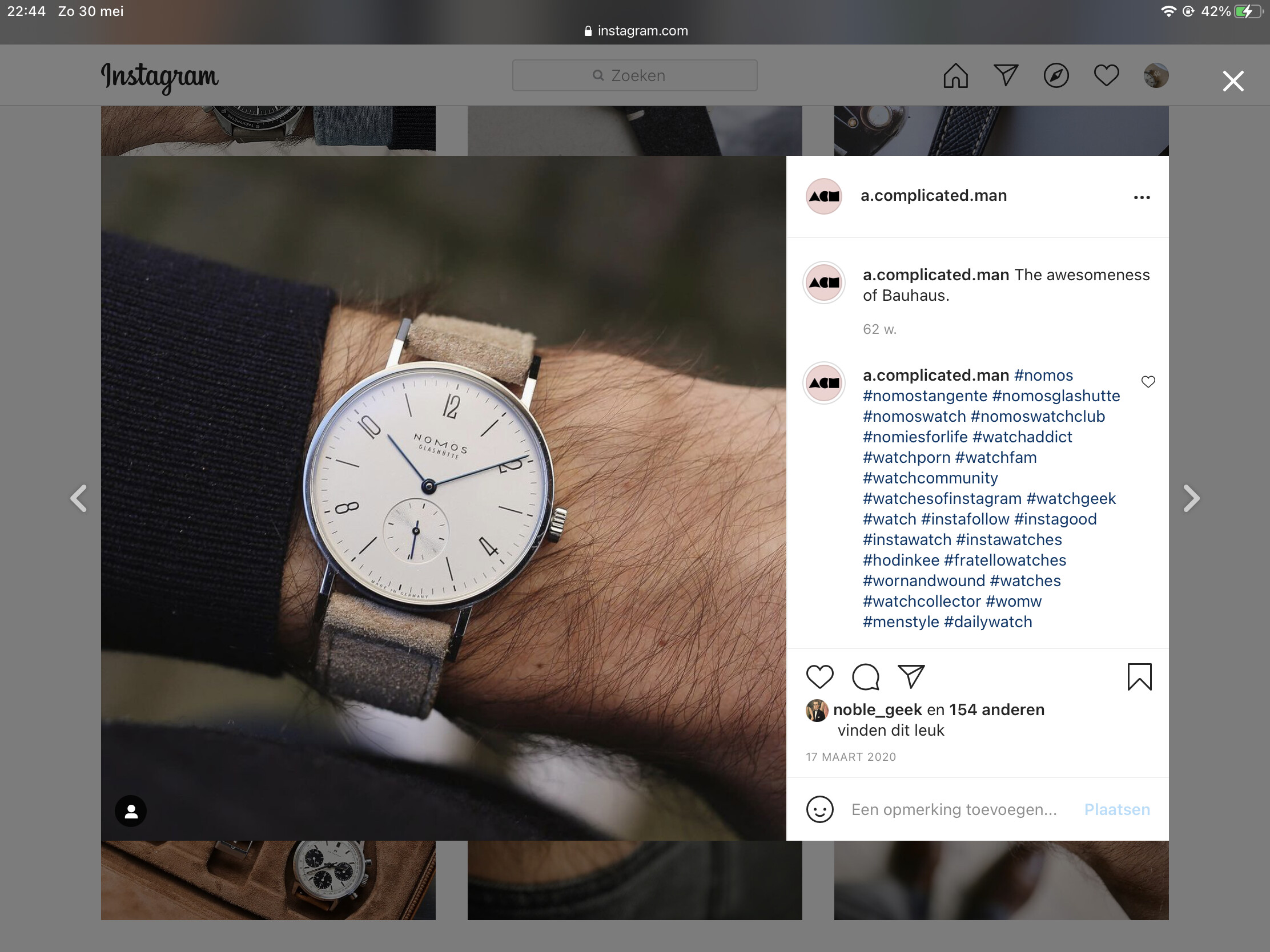Open #watchcommunity hashtag

tap(930, 478)
